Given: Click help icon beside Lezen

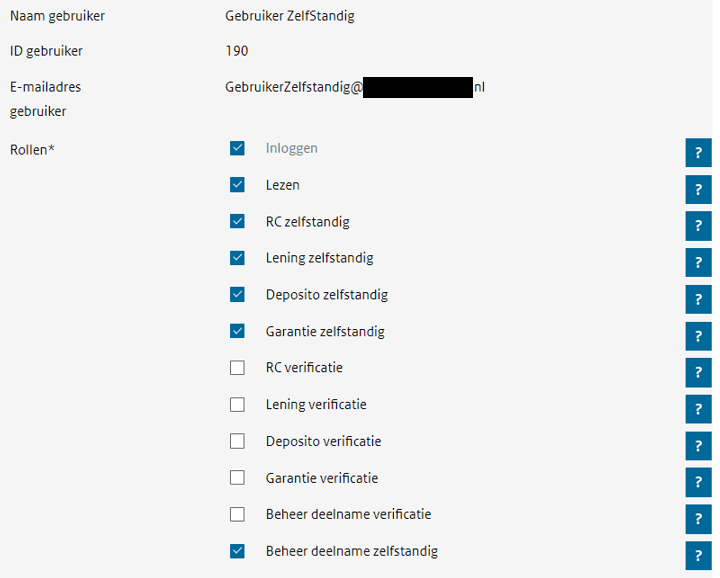Looking at the screenshot, I should [x=698, y=189].
